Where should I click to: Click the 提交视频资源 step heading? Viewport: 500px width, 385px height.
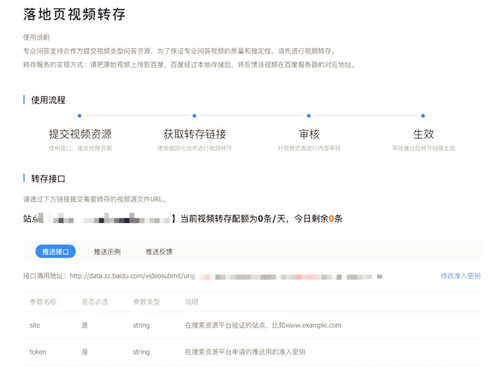point(80,134)
